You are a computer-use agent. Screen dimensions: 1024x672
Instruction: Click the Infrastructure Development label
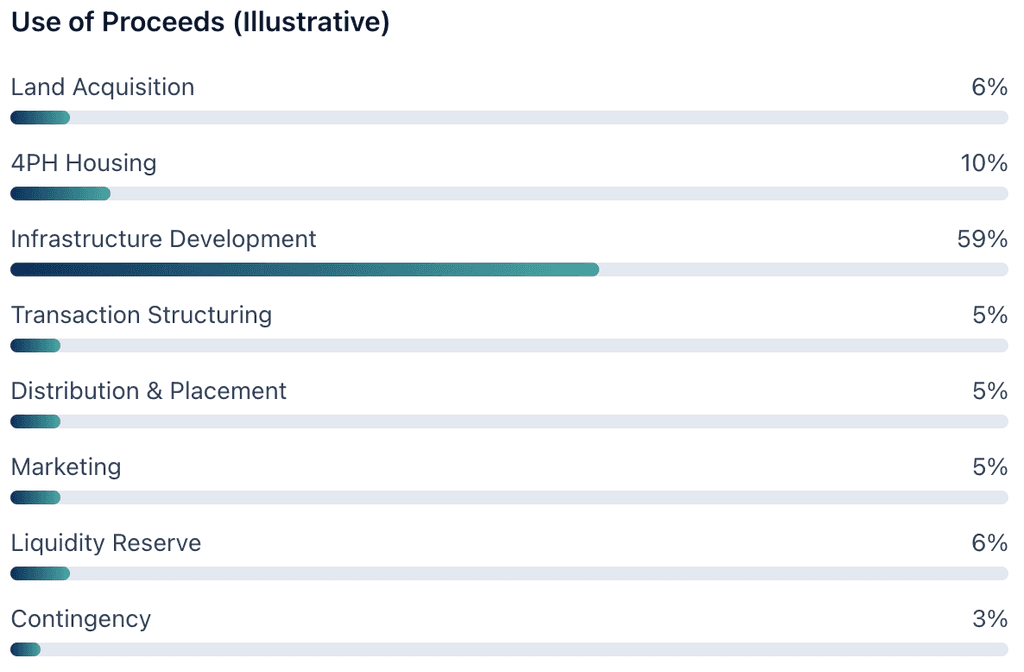tap(164, 240)
